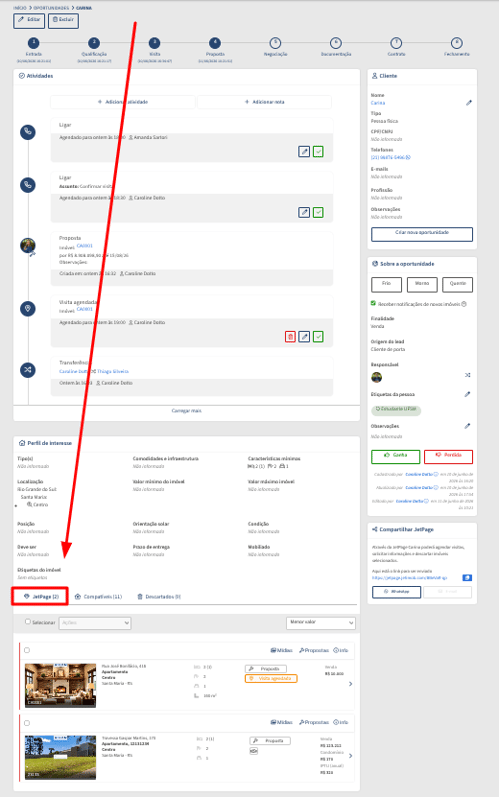Check the Selecionar all checkbox
The height and width of the screenshot is (797, 499).
point(28,622)
